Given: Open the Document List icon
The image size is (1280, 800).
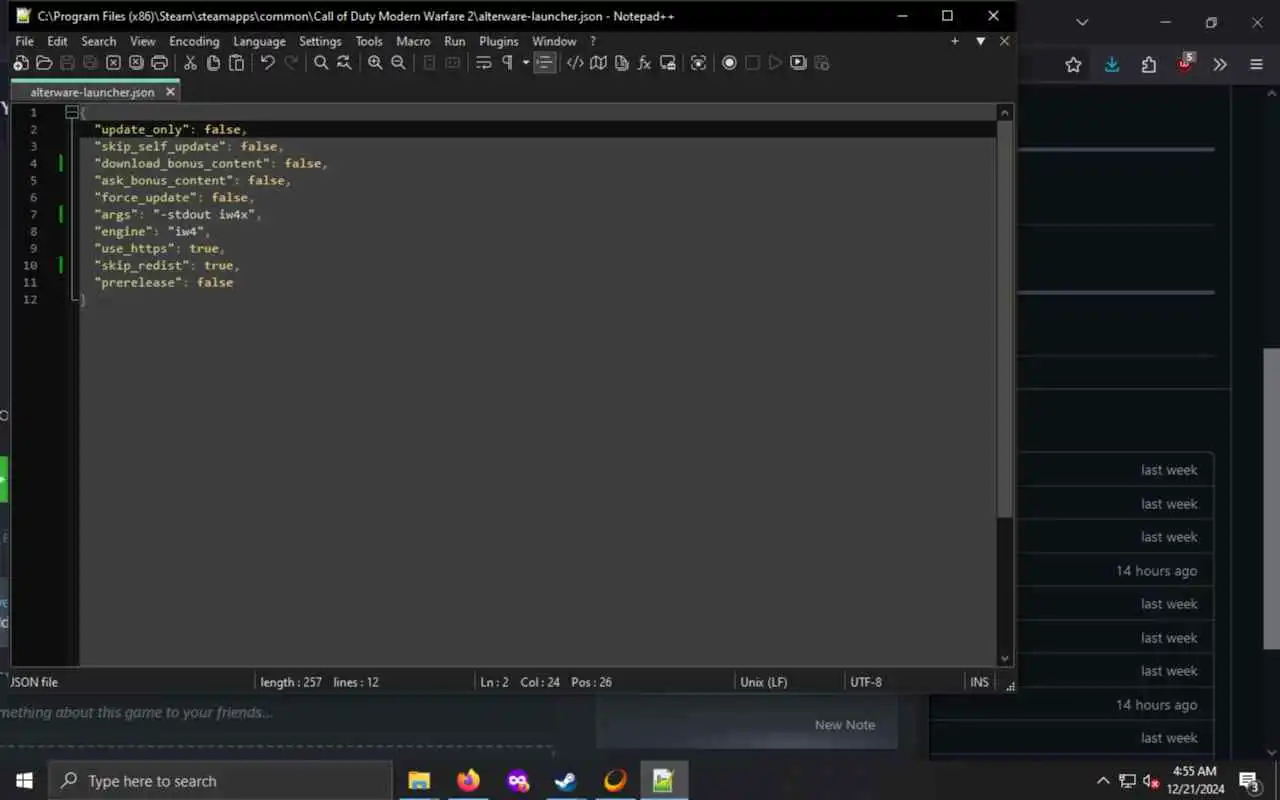Looking at the screenshot, I should (x=621, y=63).
